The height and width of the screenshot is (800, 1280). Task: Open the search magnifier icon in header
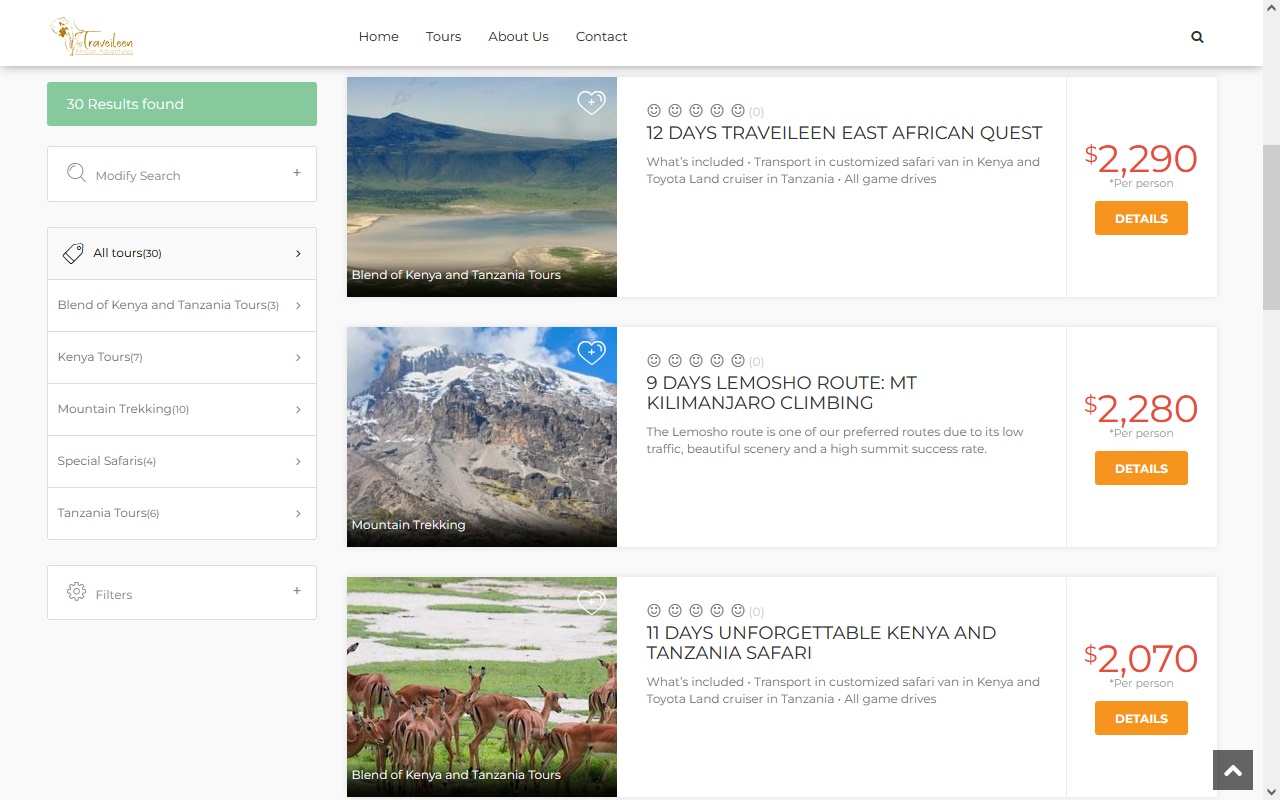point(1197,37)
